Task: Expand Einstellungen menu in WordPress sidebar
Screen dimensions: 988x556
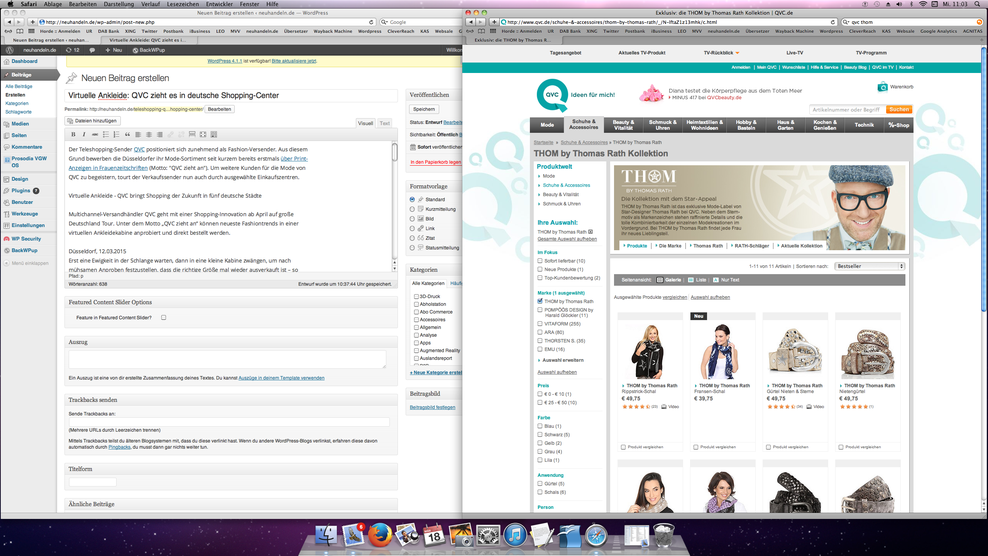Action: tap(28, 225)
